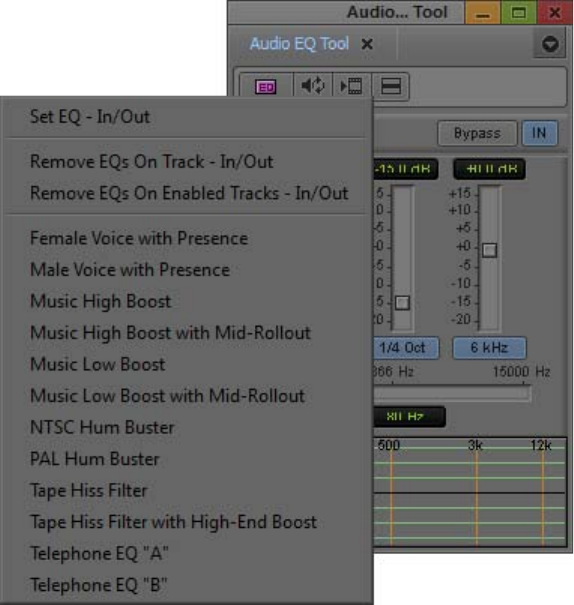This screenshot has height=605, width=574.
Task: Open the Audio EQ Tool fast menu arrow
Action: [x=550, y=44]
